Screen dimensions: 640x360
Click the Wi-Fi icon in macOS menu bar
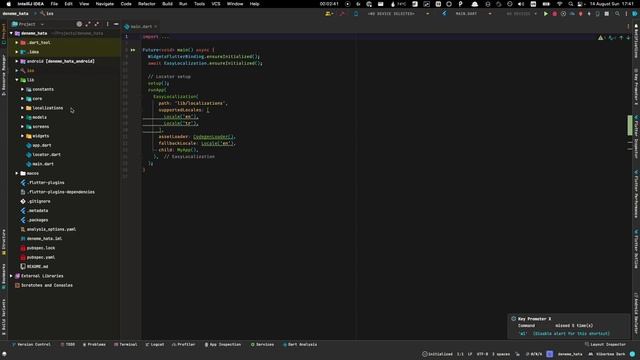pos(560,4)
